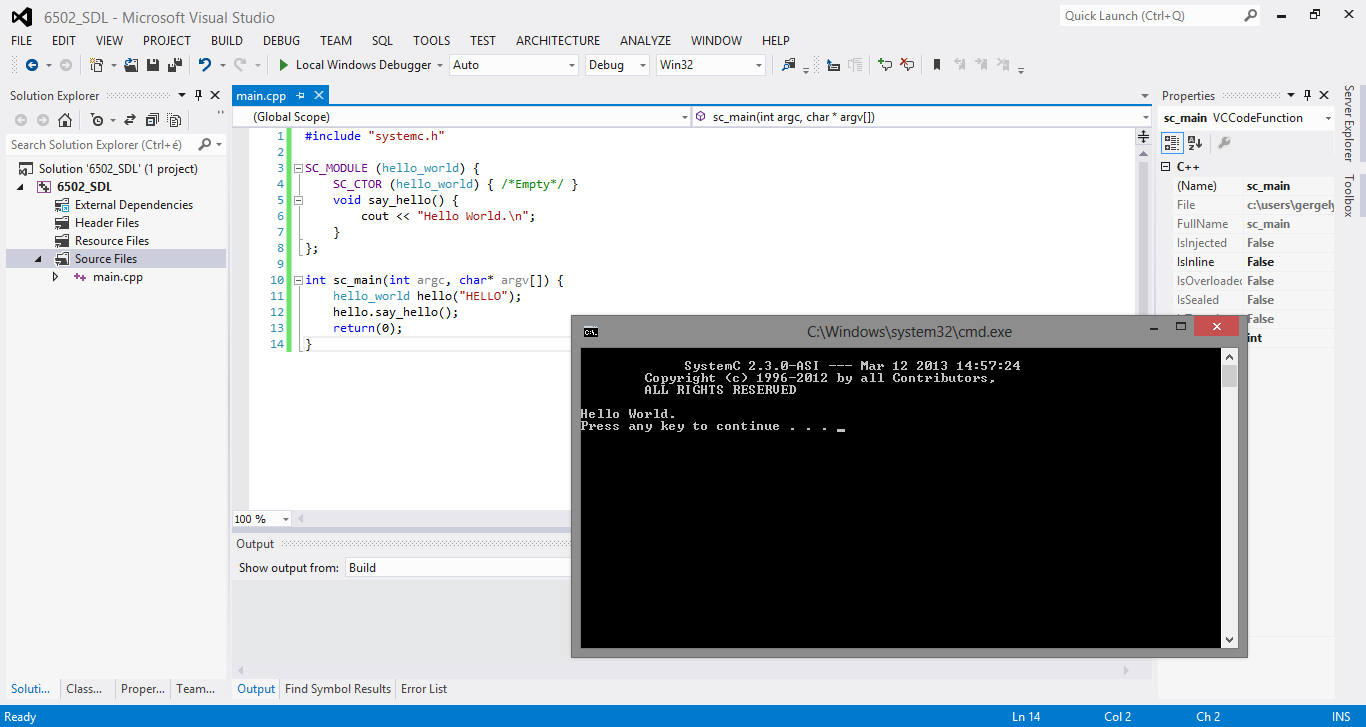Click the Open File toolbar icon
The height and width of the screenshot is (727, 1366).
[x=131, y=65]
